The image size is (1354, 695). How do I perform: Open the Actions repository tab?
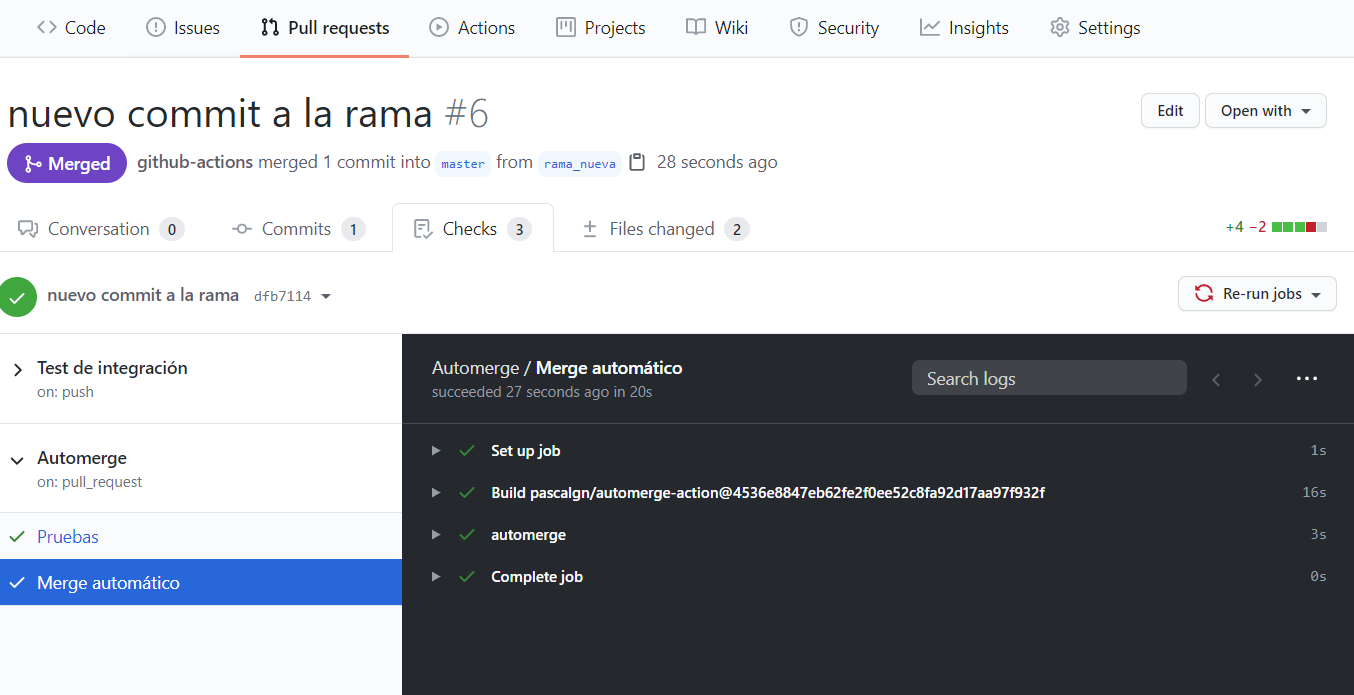pyautogui.click(x=472, y=28)
